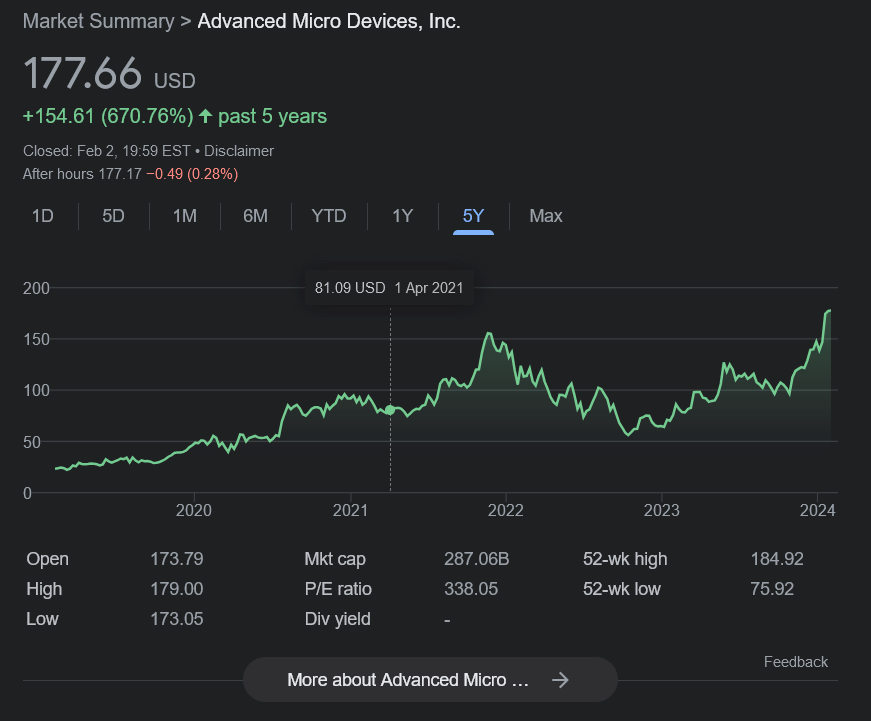Select the 1Y time range tab

point(402,216)
